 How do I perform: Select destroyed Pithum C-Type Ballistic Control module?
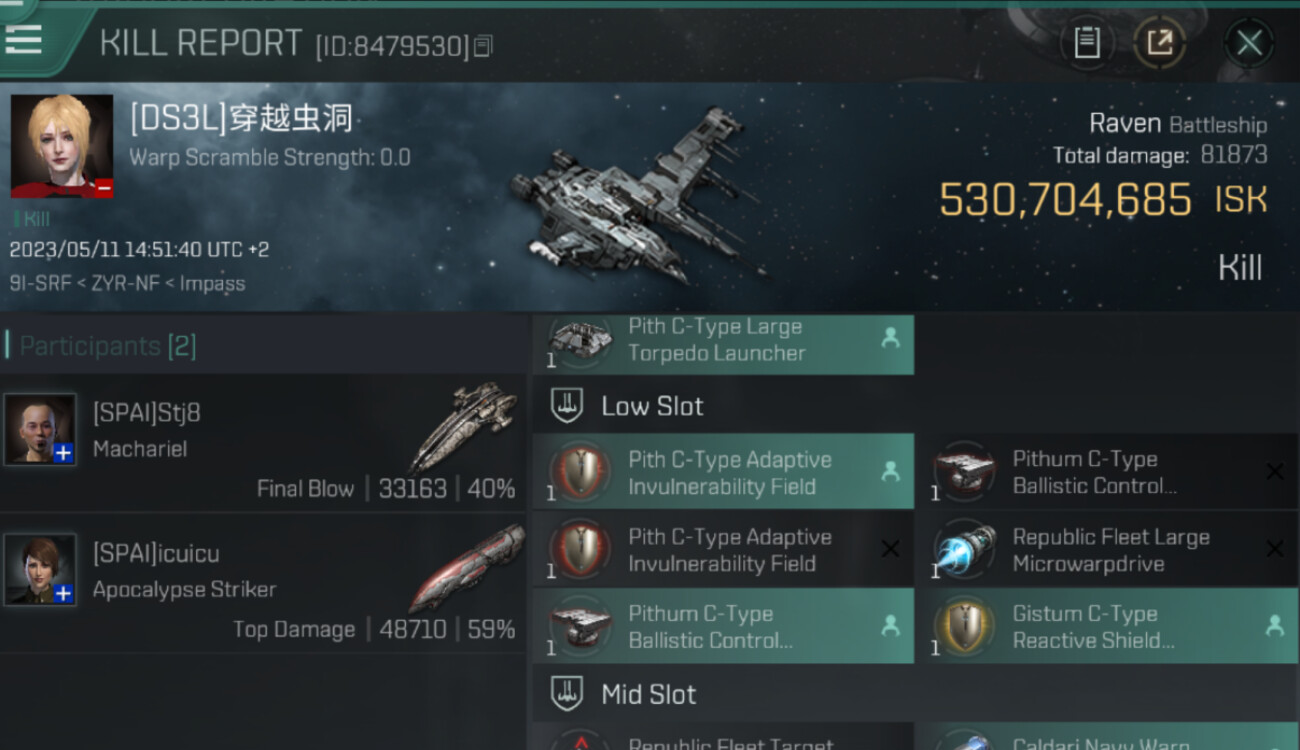pyautogui.click(x=1107, y=472)
